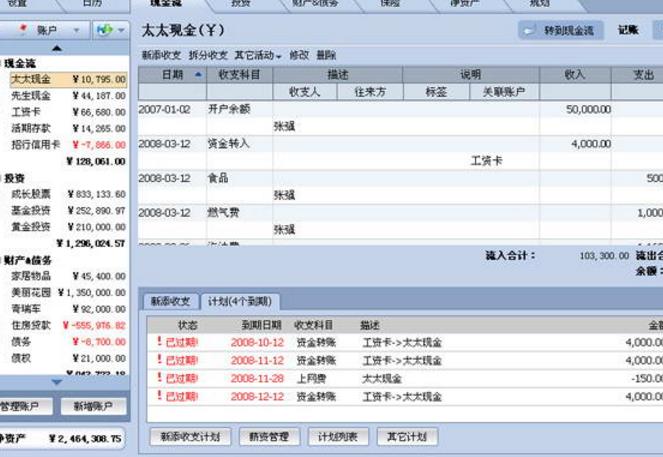Select the 住房贷款 account

click(x=68, y=326)
